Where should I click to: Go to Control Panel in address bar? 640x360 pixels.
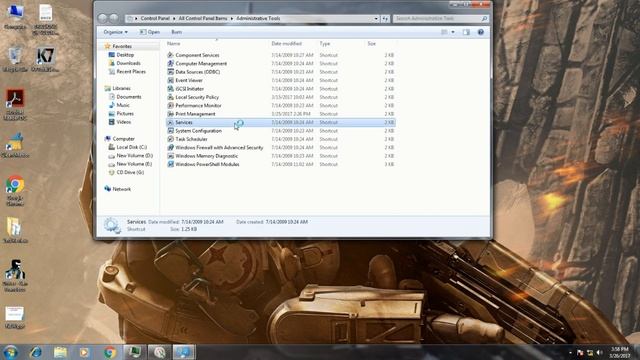coord(155,18)
